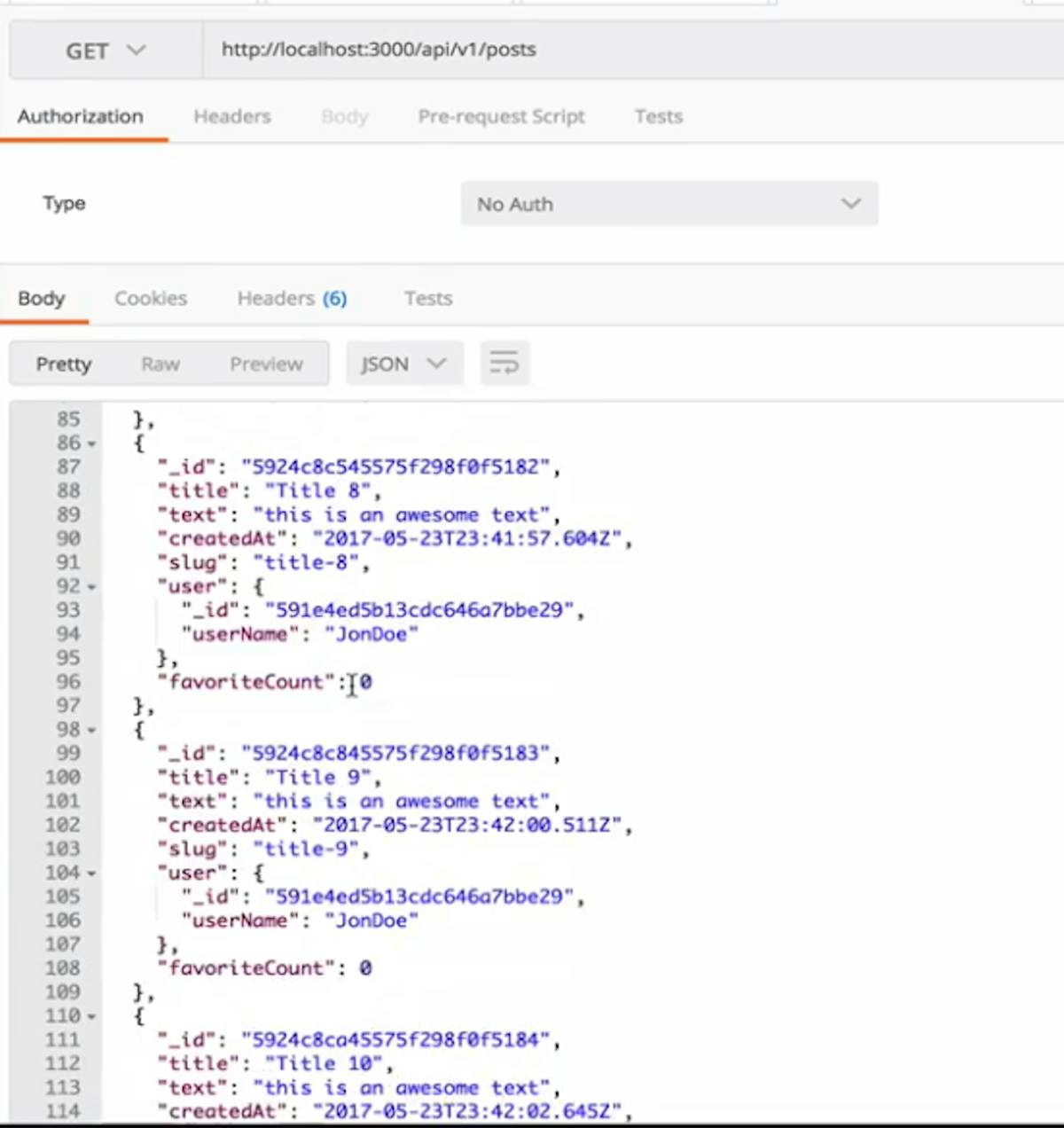Click the "title-8" slug value
This screenshot has width=1064, height=1128.
point(305,562)
